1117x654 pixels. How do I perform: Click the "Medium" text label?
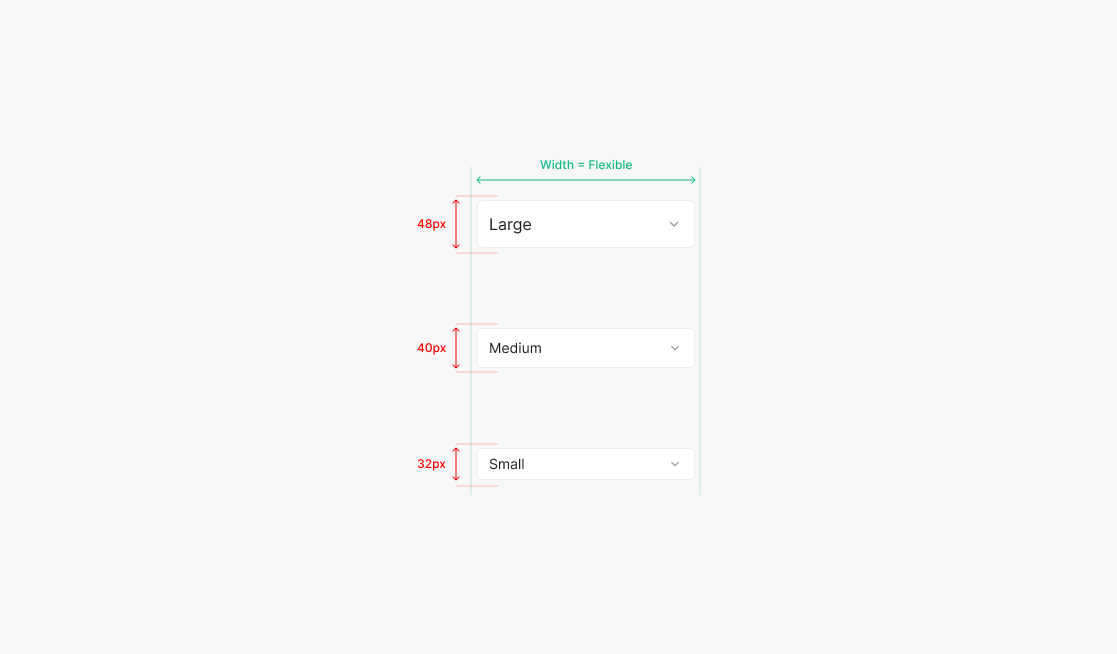tap(515, 348)
